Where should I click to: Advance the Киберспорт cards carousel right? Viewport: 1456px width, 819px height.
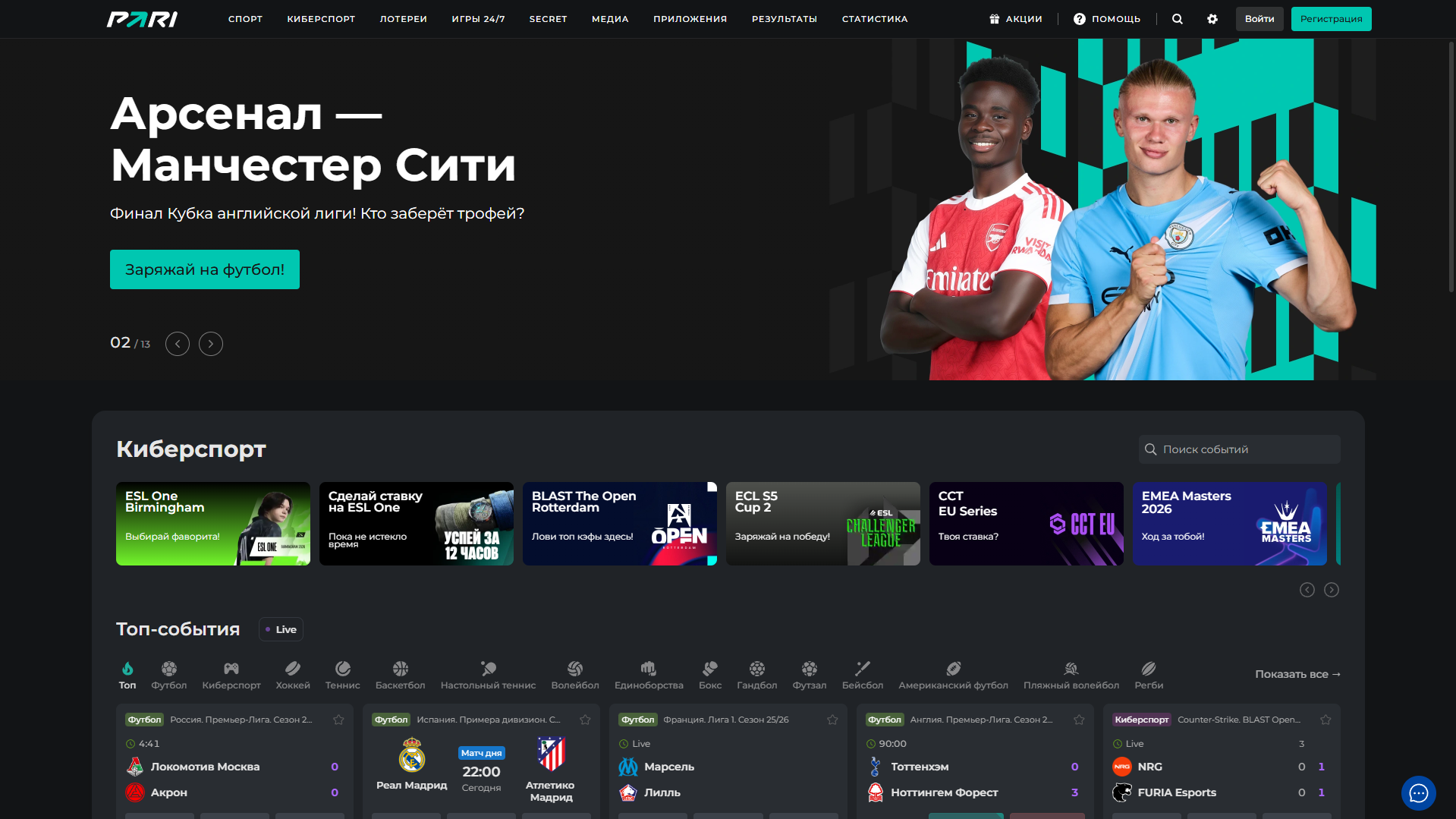pos(1332,590)
